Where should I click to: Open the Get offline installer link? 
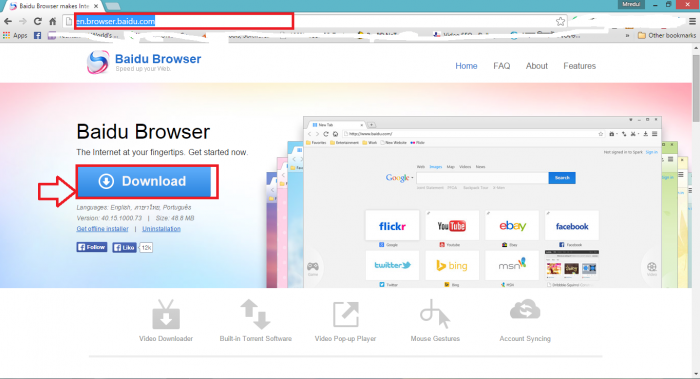[102, 229]
